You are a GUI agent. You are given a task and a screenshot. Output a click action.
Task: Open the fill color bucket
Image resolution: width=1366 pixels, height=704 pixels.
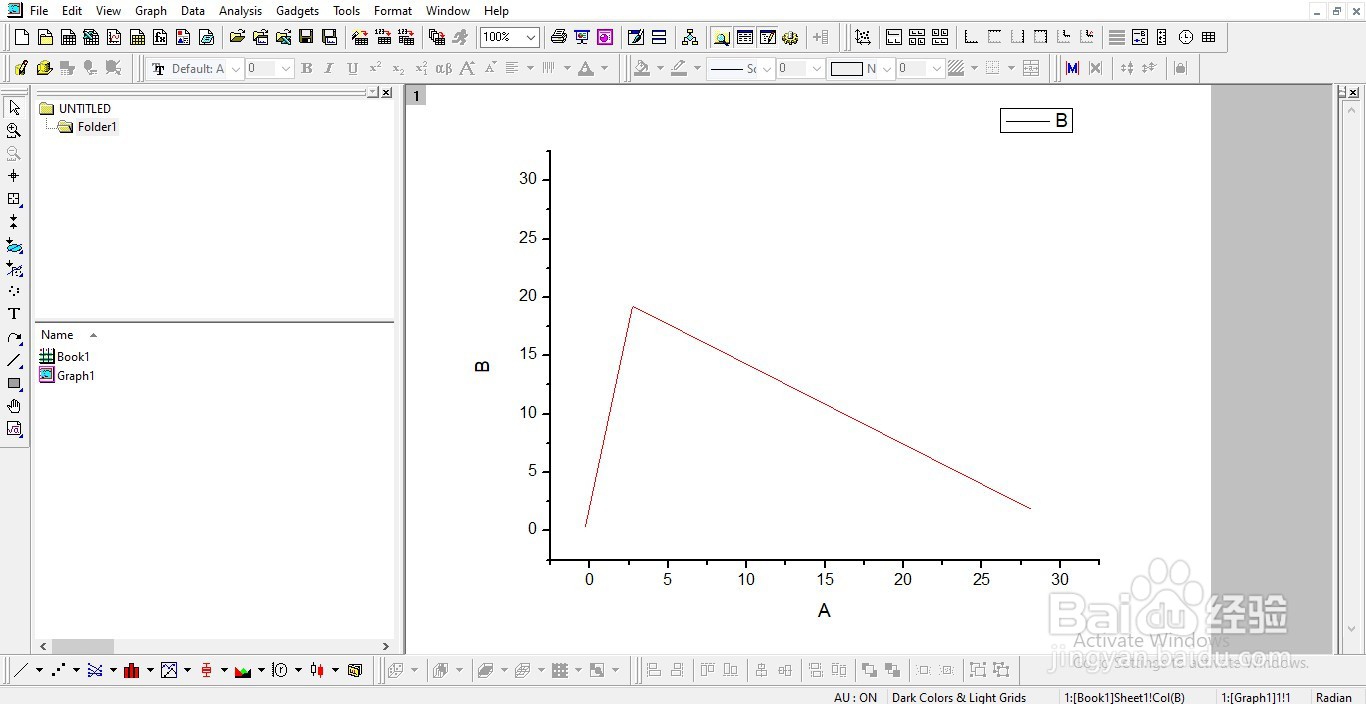tap(642, 68)
